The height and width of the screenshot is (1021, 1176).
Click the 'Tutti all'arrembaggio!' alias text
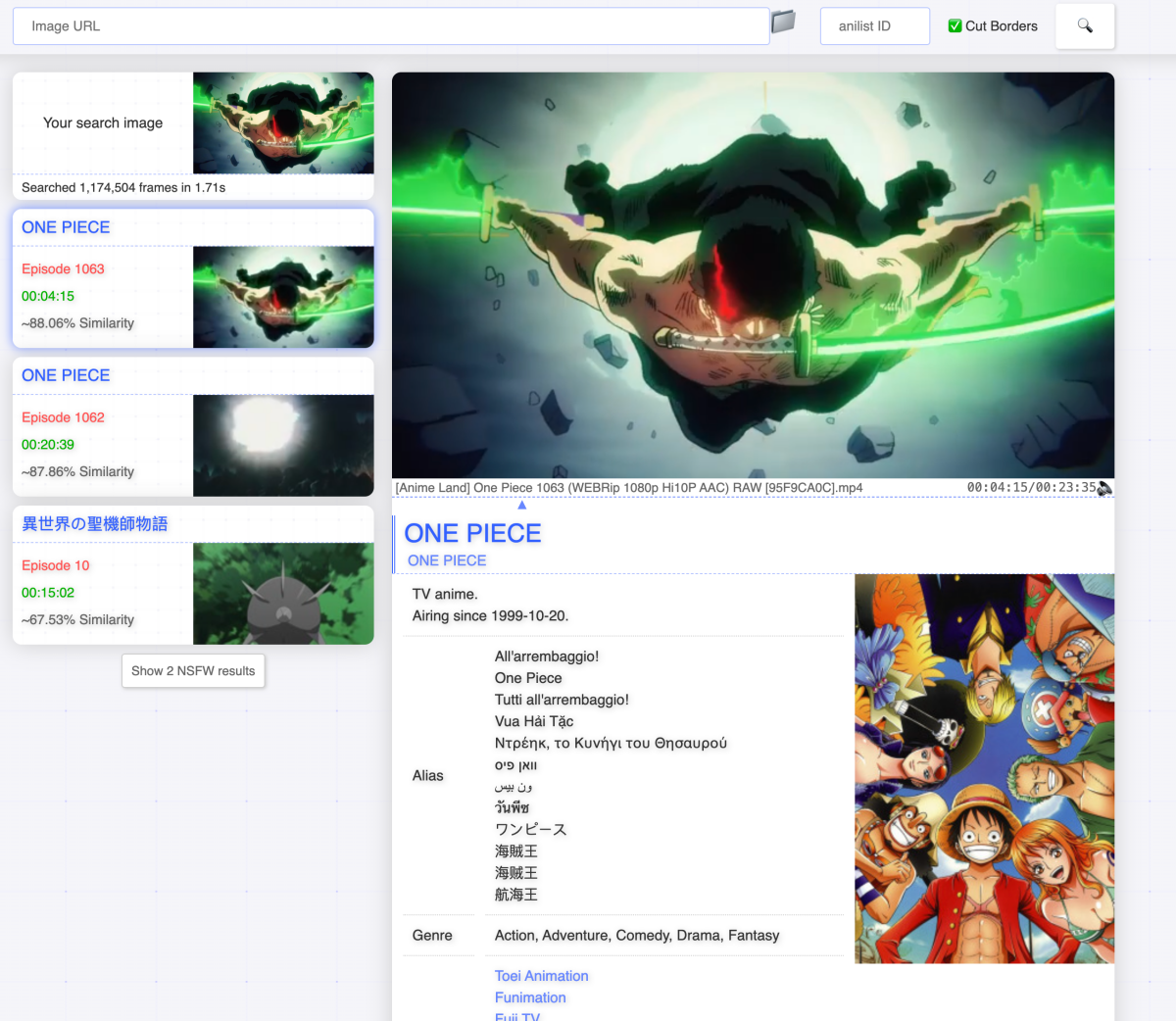pyautogui.click(x=562, y=700)
